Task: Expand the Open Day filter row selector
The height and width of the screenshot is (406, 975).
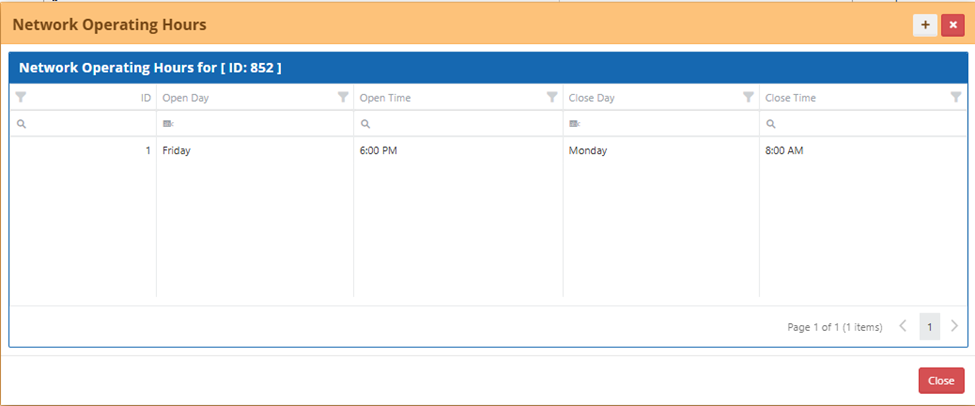Action: (168, 124)
